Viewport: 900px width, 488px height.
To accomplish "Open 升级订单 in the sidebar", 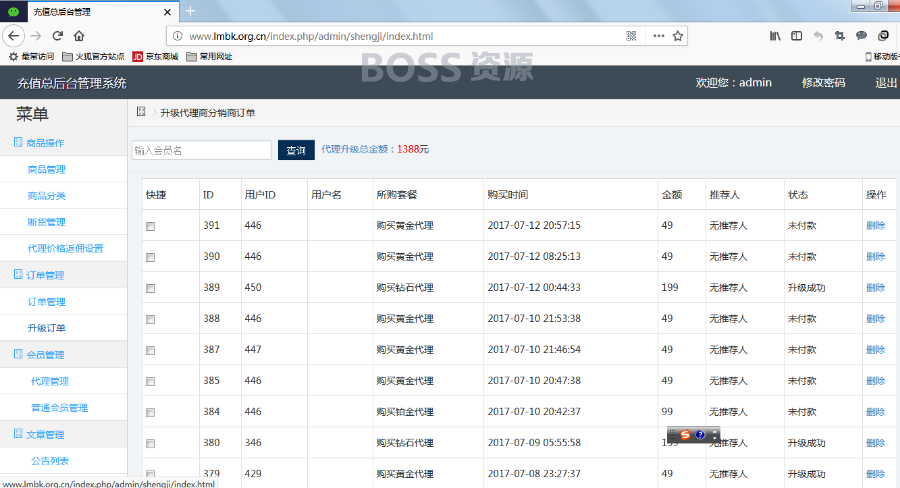I will (46, 328).
